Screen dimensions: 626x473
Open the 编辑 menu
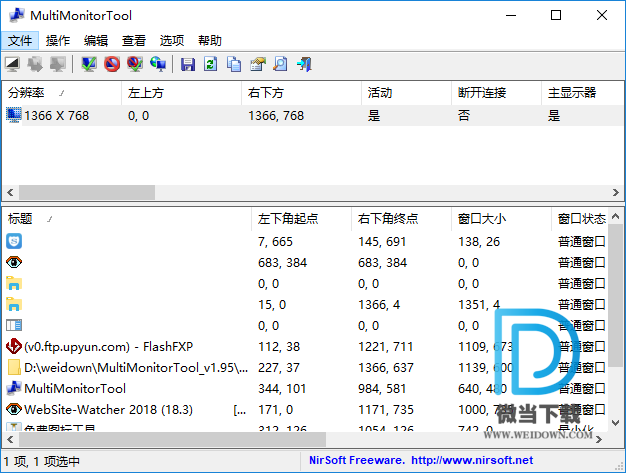click(96, 40)
